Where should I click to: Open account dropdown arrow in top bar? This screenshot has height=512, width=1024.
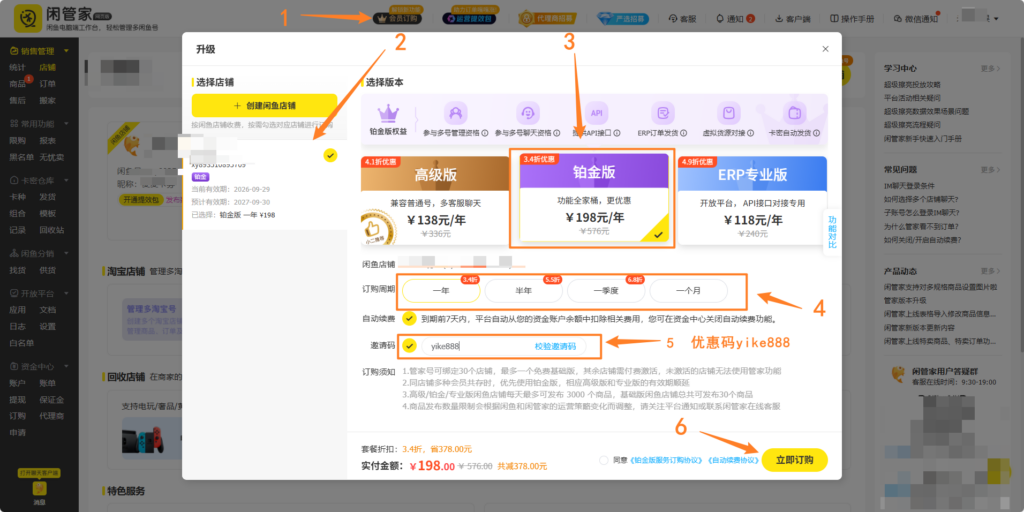pos(997,19)
